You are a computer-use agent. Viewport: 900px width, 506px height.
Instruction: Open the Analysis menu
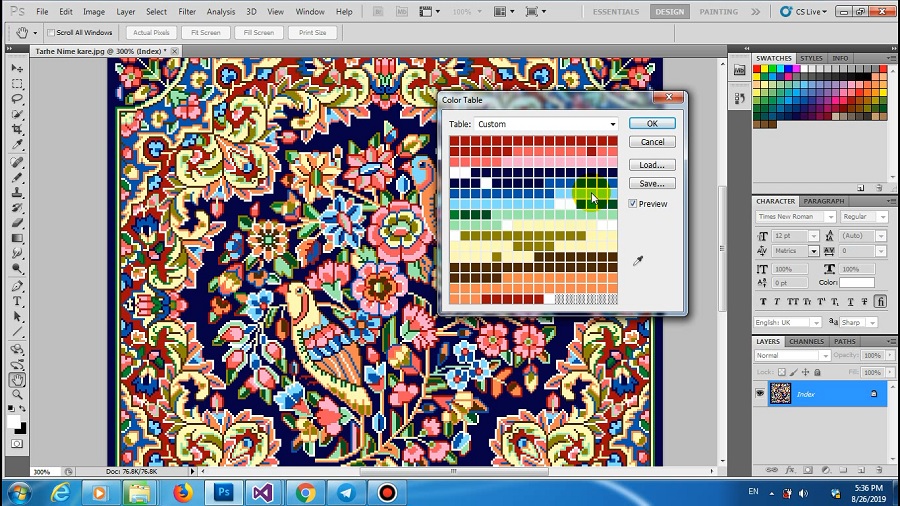(220, 11)
